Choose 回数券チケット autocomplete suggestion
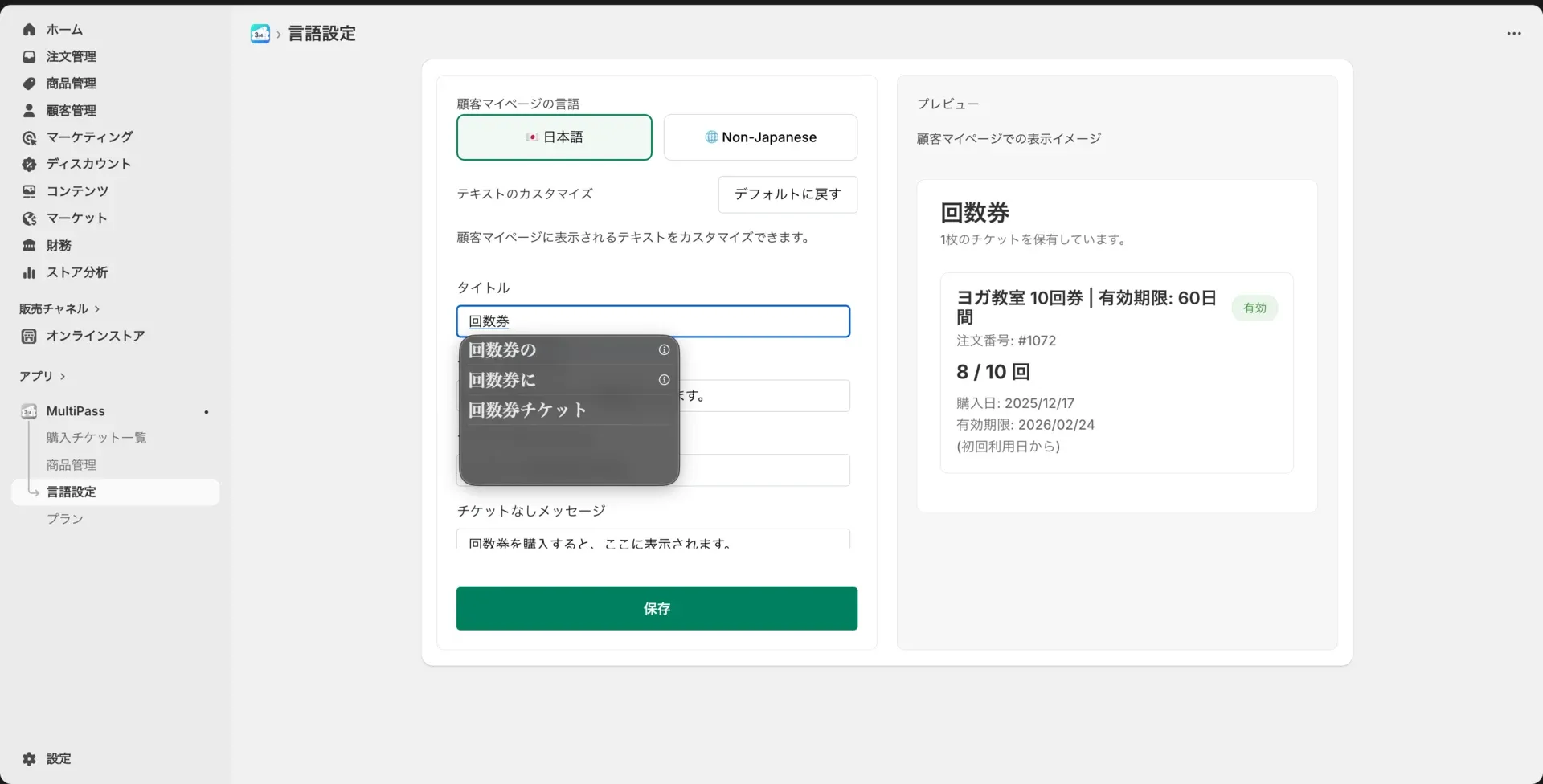This screenshot has height=784, width=1543. 568,410
